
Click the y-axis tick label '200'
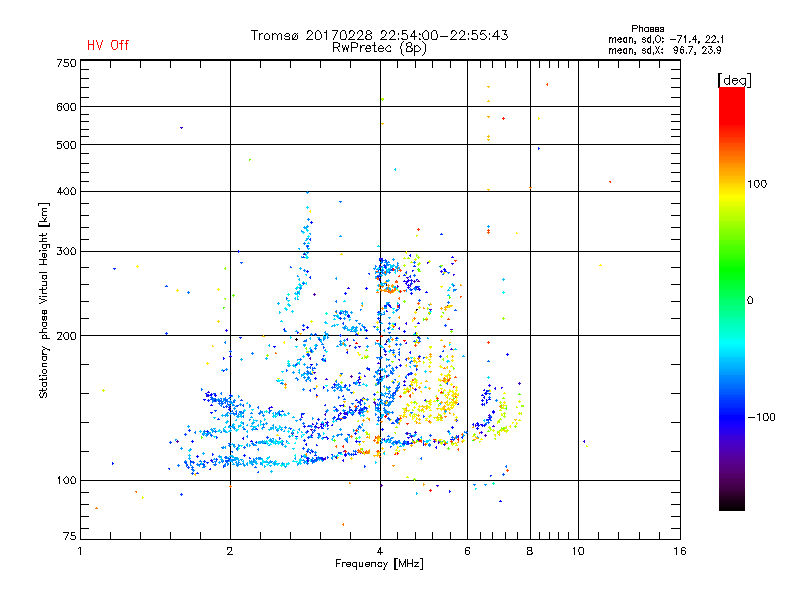pyautogui.click(x=66, y=336)
